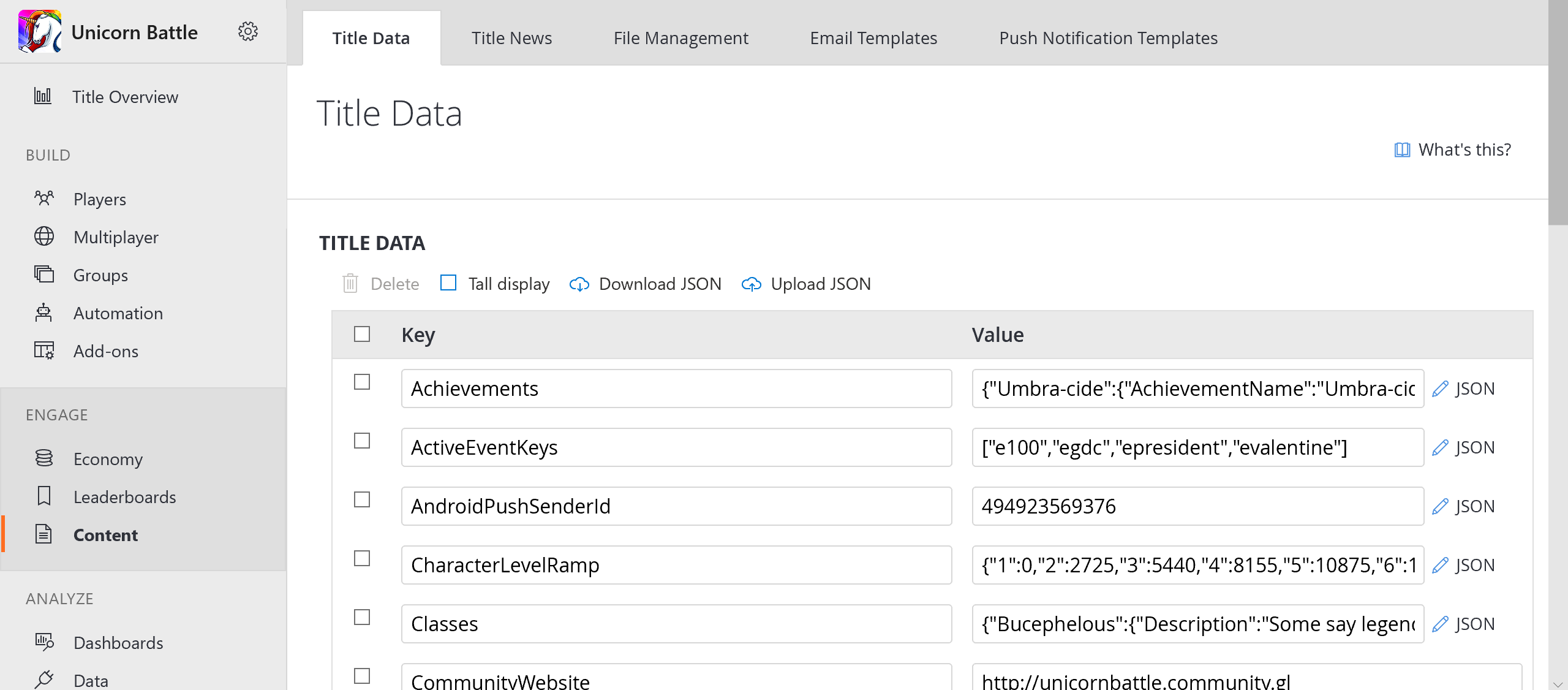Click the Content icon in sidebar
1568x690 pixels.
[x=42, y=535]
